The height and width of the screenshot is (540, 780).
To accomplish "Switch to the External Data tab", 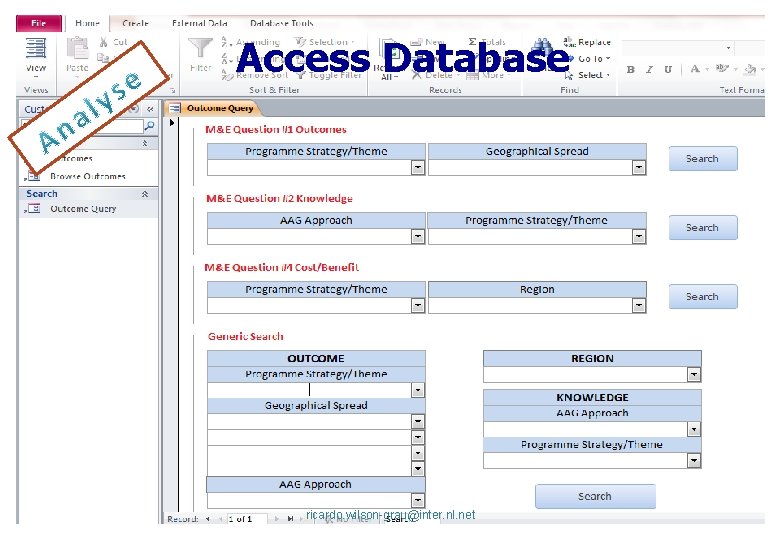I will coord(199,23).
